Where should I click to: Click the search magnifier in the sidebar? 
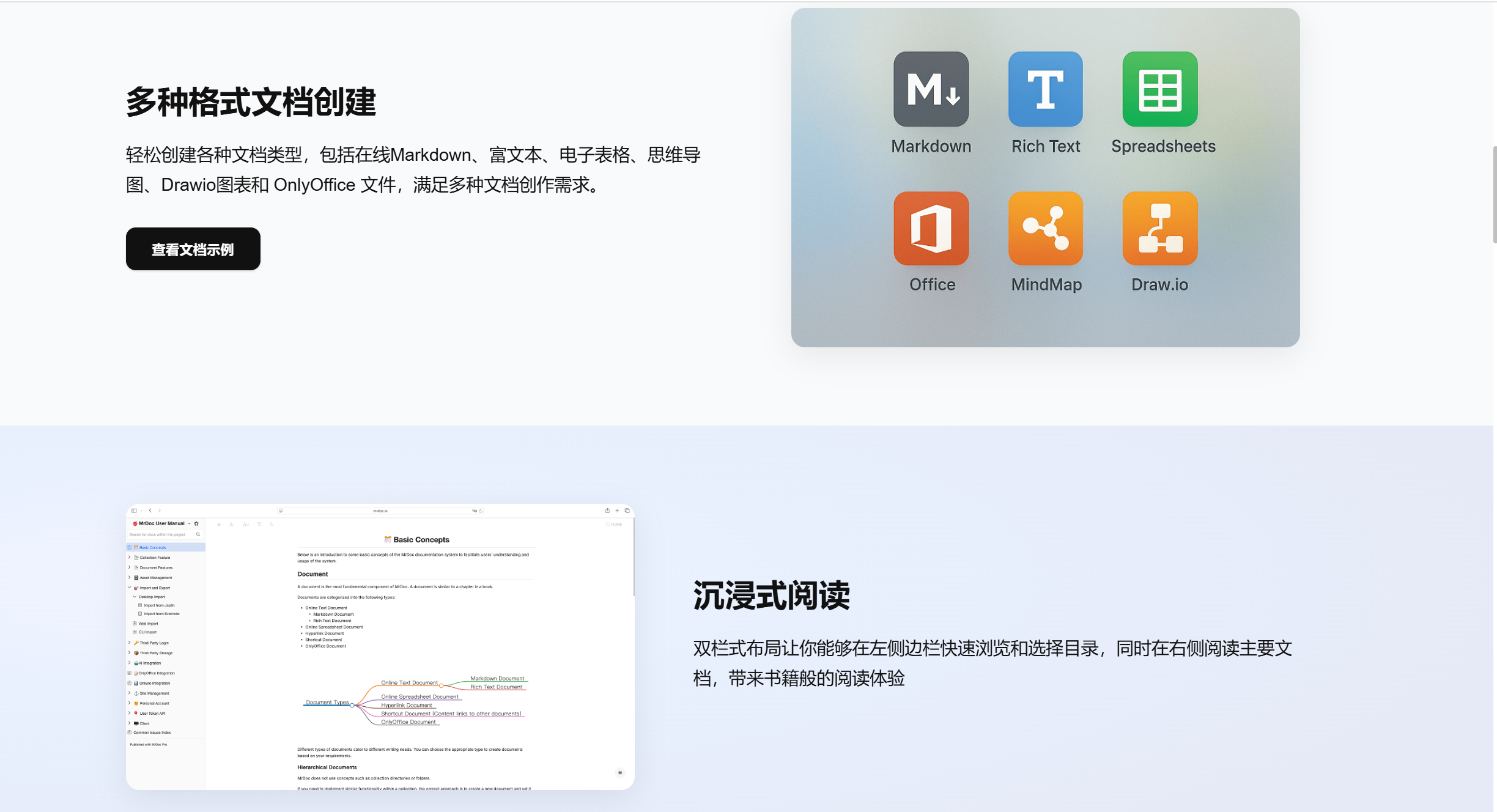coord(198,534)
